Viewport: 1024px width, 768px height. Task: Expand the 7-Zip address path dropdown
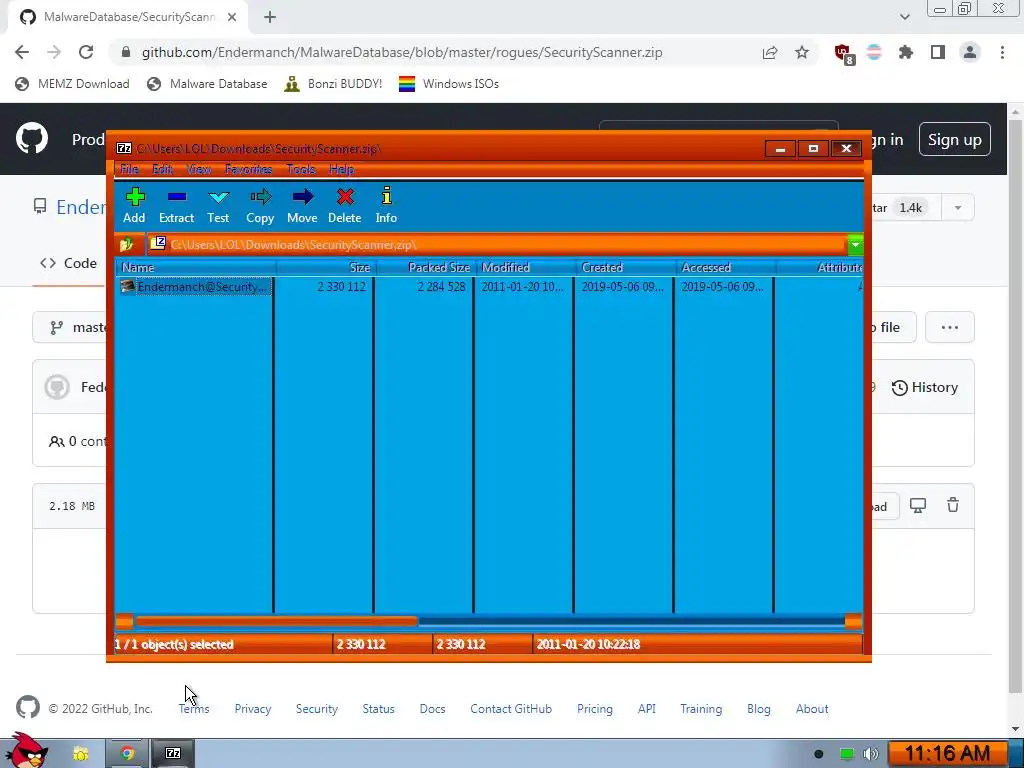point(855,245)
